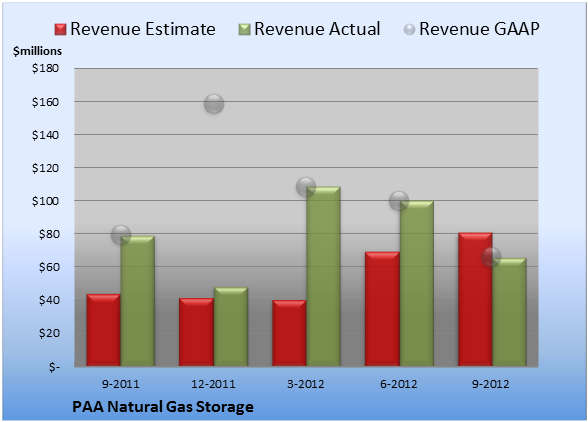The image size is (588, 422).
Task: Click the gray Revenue GAAP legend marker
Action: coord(409,30)
